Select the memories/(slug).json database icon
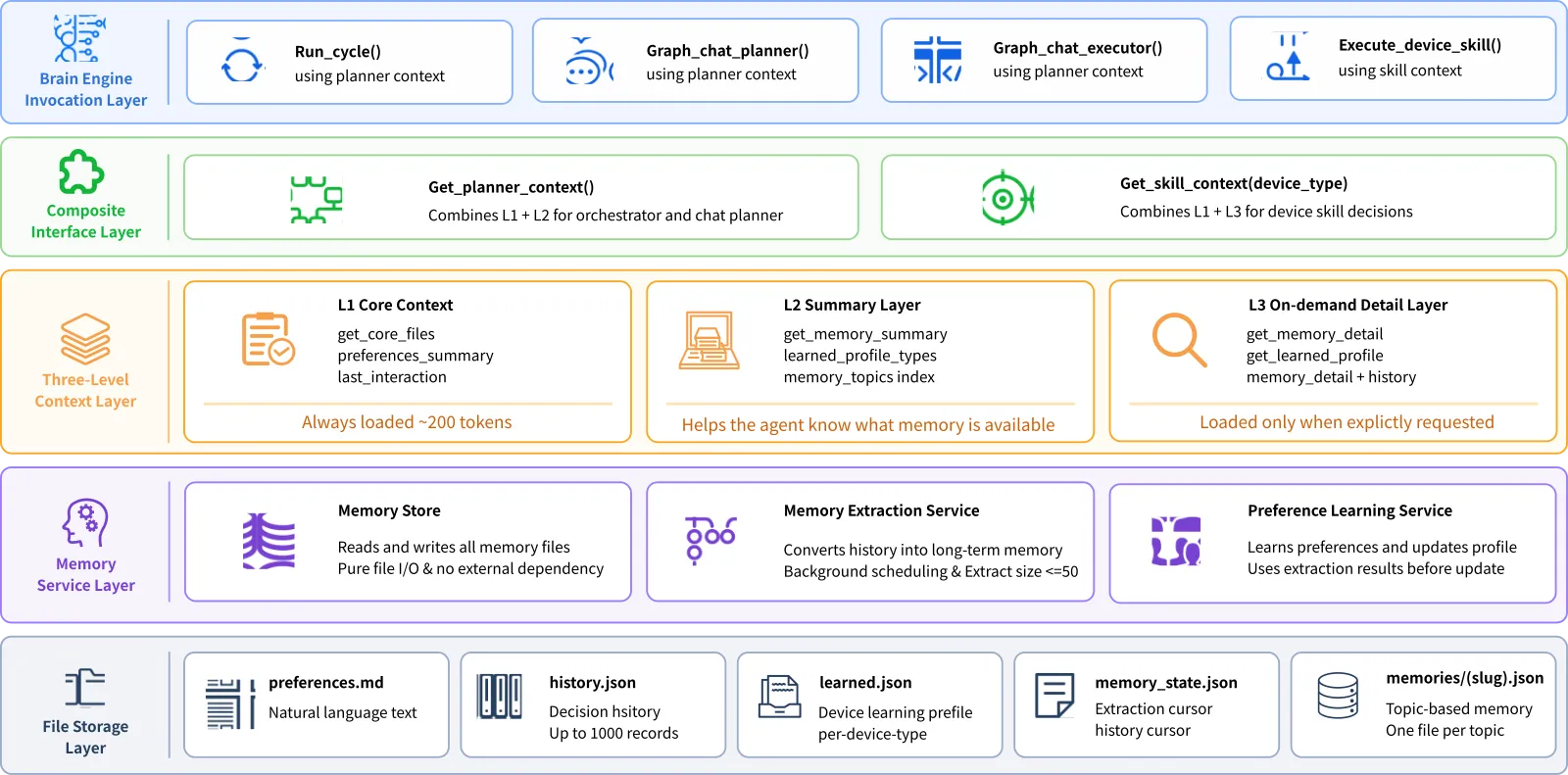Screen dimensions: 1568x775 [1338, 696]
